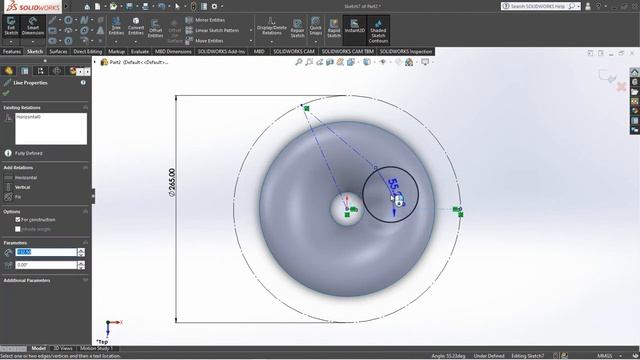Screen dimensions: 640x360
Task: Collapse the Parameters section
Action: pos(85,242)
